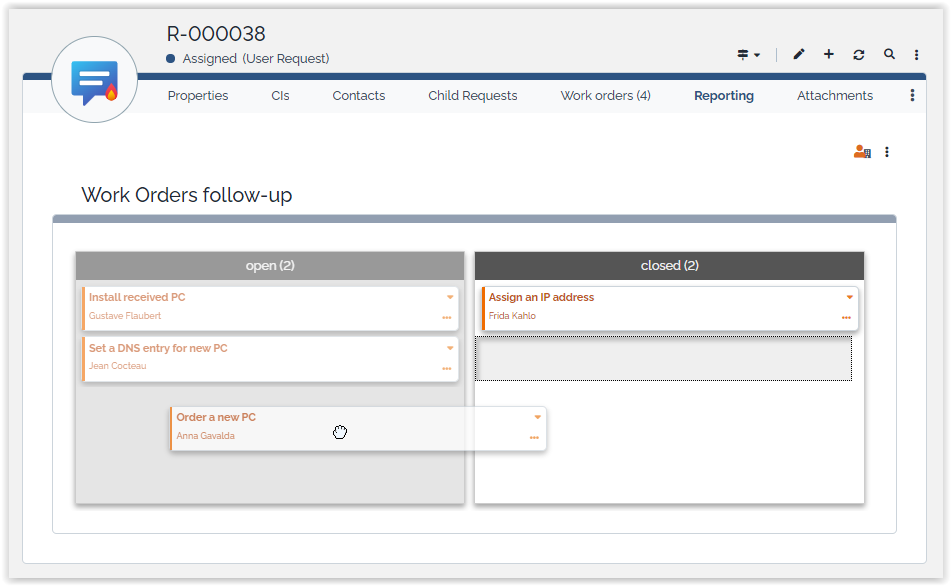
Task: Open the Work orders (4) tab
Action: pos(605,96)
